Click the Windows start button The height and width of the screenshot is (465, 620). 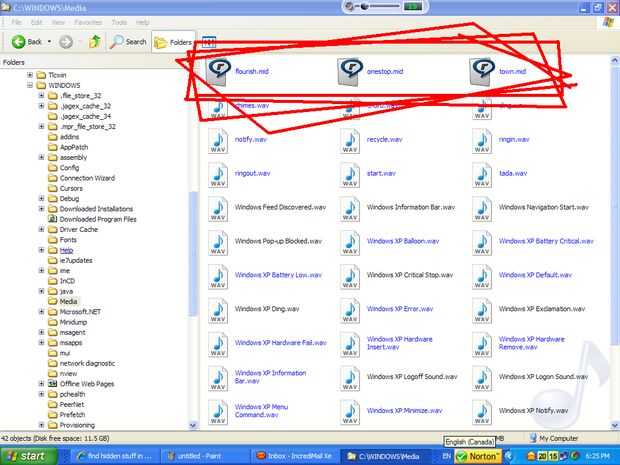(x=29, y=456)
